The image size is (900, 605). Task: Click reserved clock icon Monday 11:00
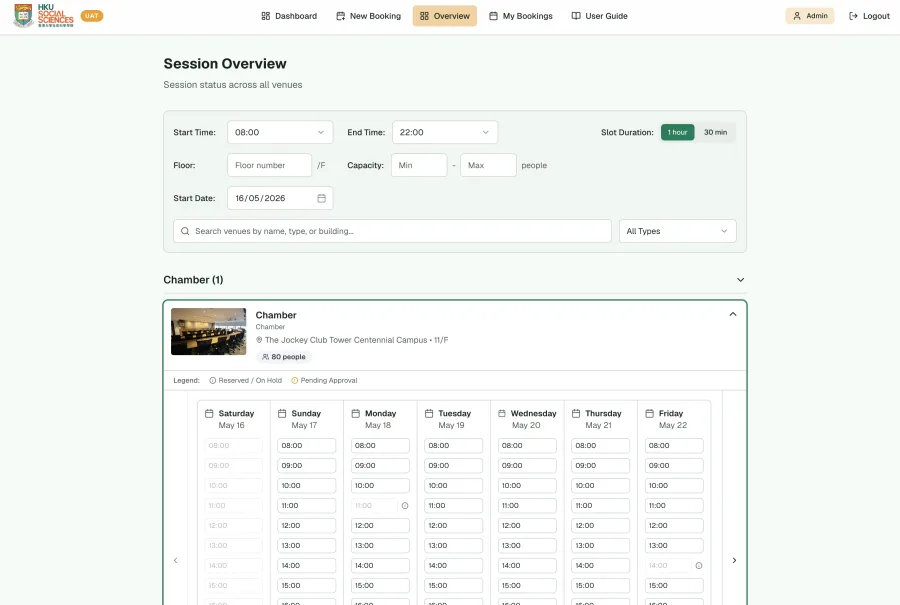[405, 506]
